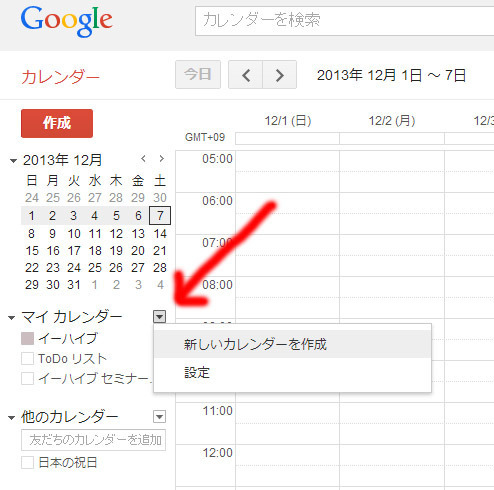Go to the next week using the right arrow
The image size is (494, 490).
[x=280, y=75]
